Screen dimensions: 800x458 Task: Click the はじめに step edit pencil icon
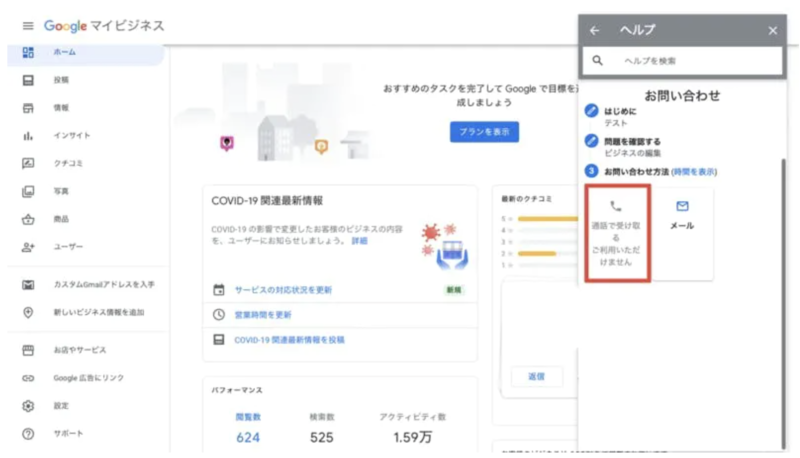[591, 111]
